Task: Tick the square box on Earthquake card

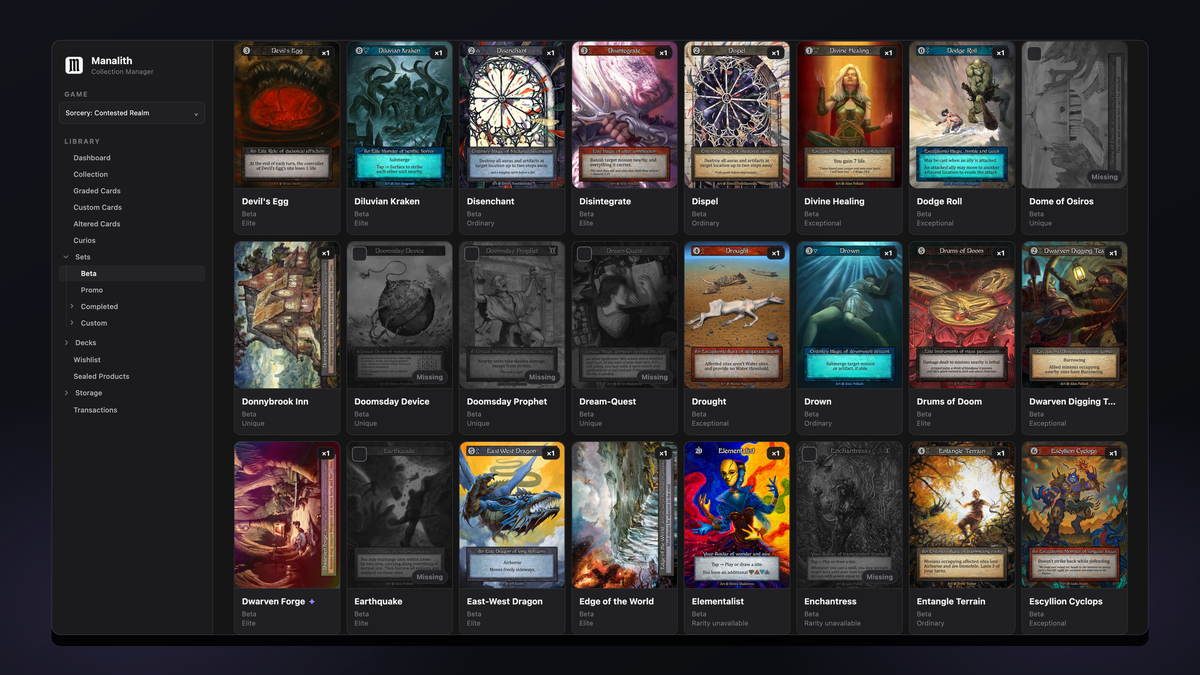Action: (x=359, y=454)
